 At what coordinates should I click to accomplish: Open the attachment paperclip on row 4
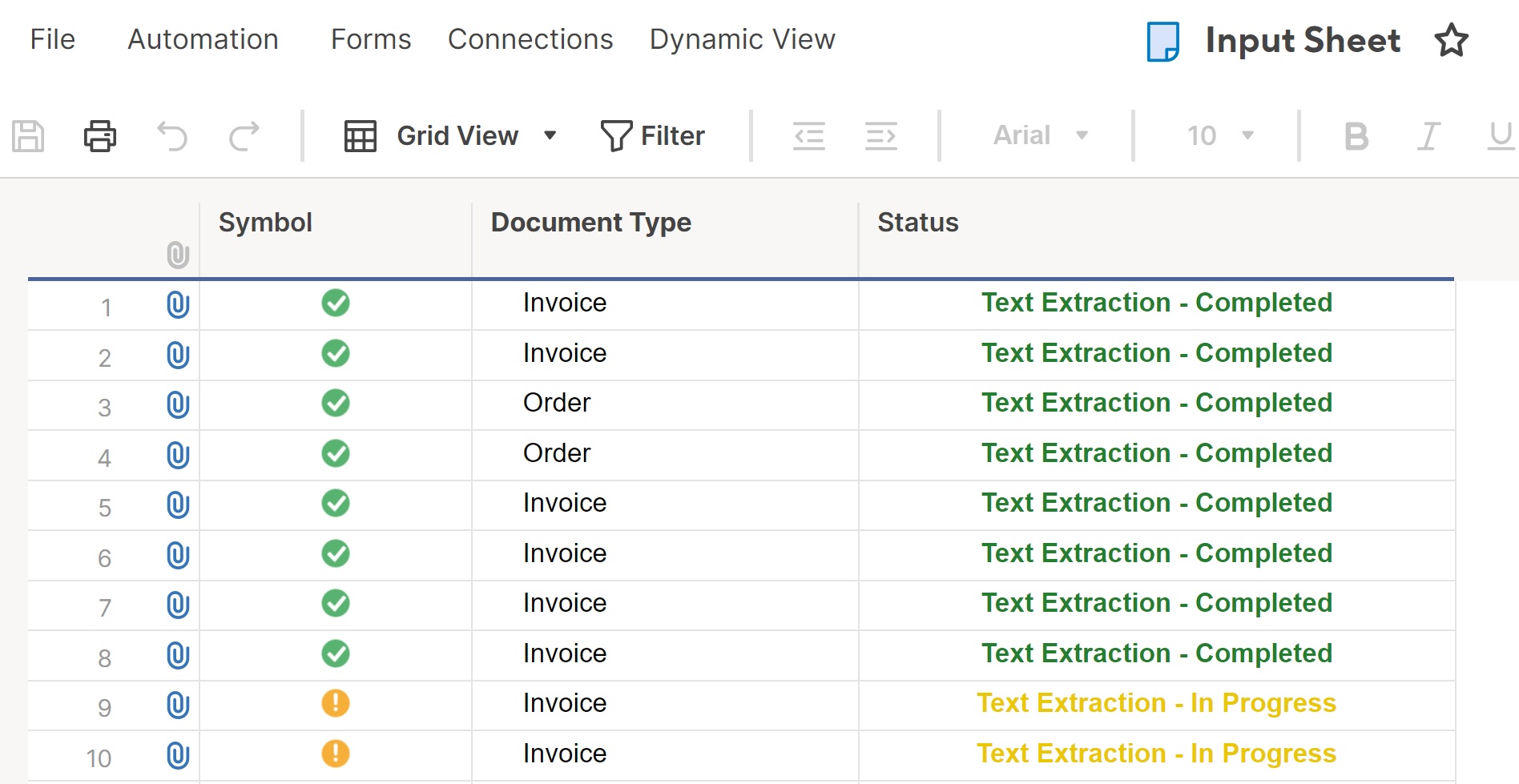[178, 456]
